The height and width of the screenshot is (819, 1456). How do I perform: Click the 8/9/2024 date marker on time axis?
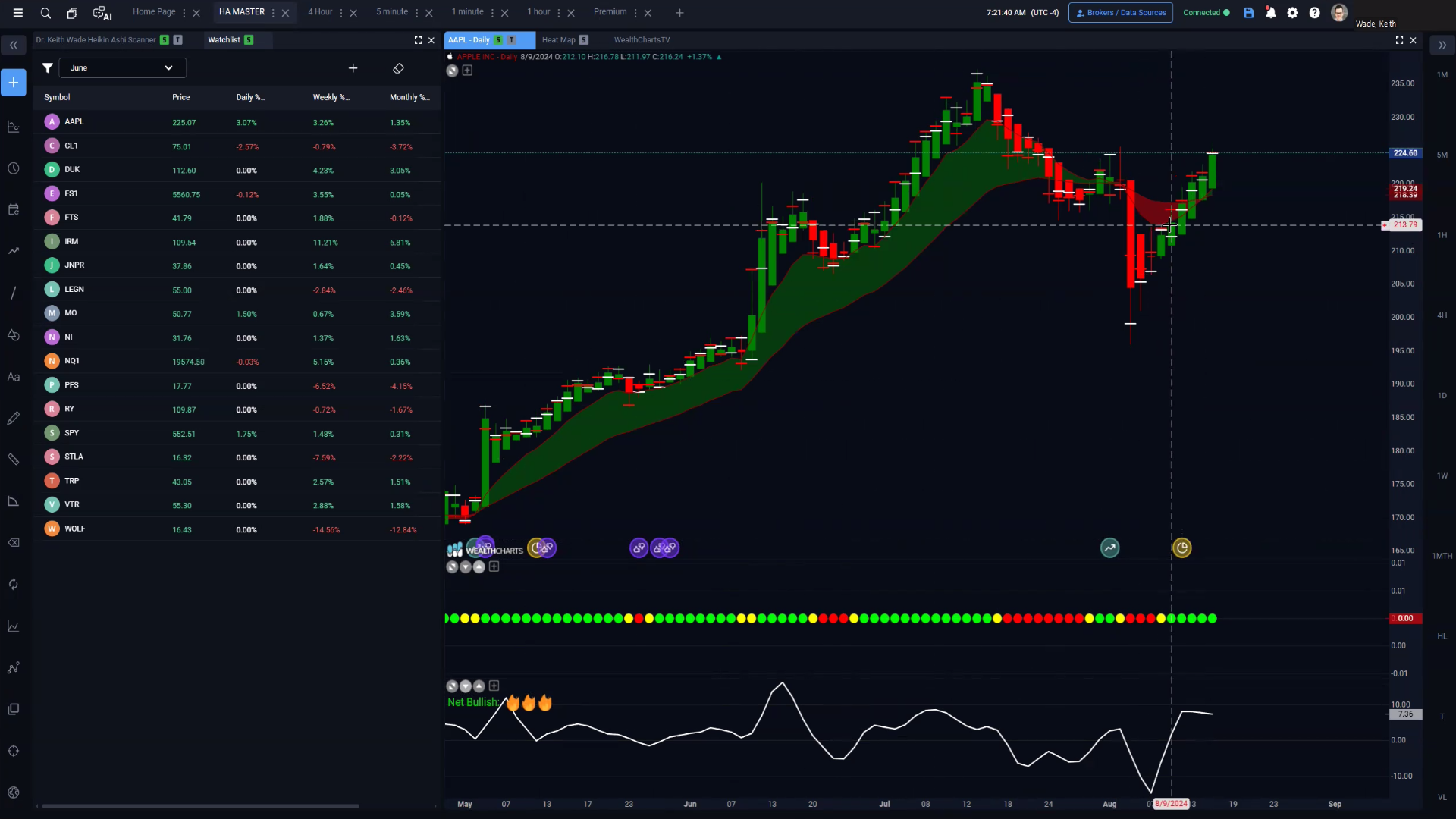(x=1171, y=804)
